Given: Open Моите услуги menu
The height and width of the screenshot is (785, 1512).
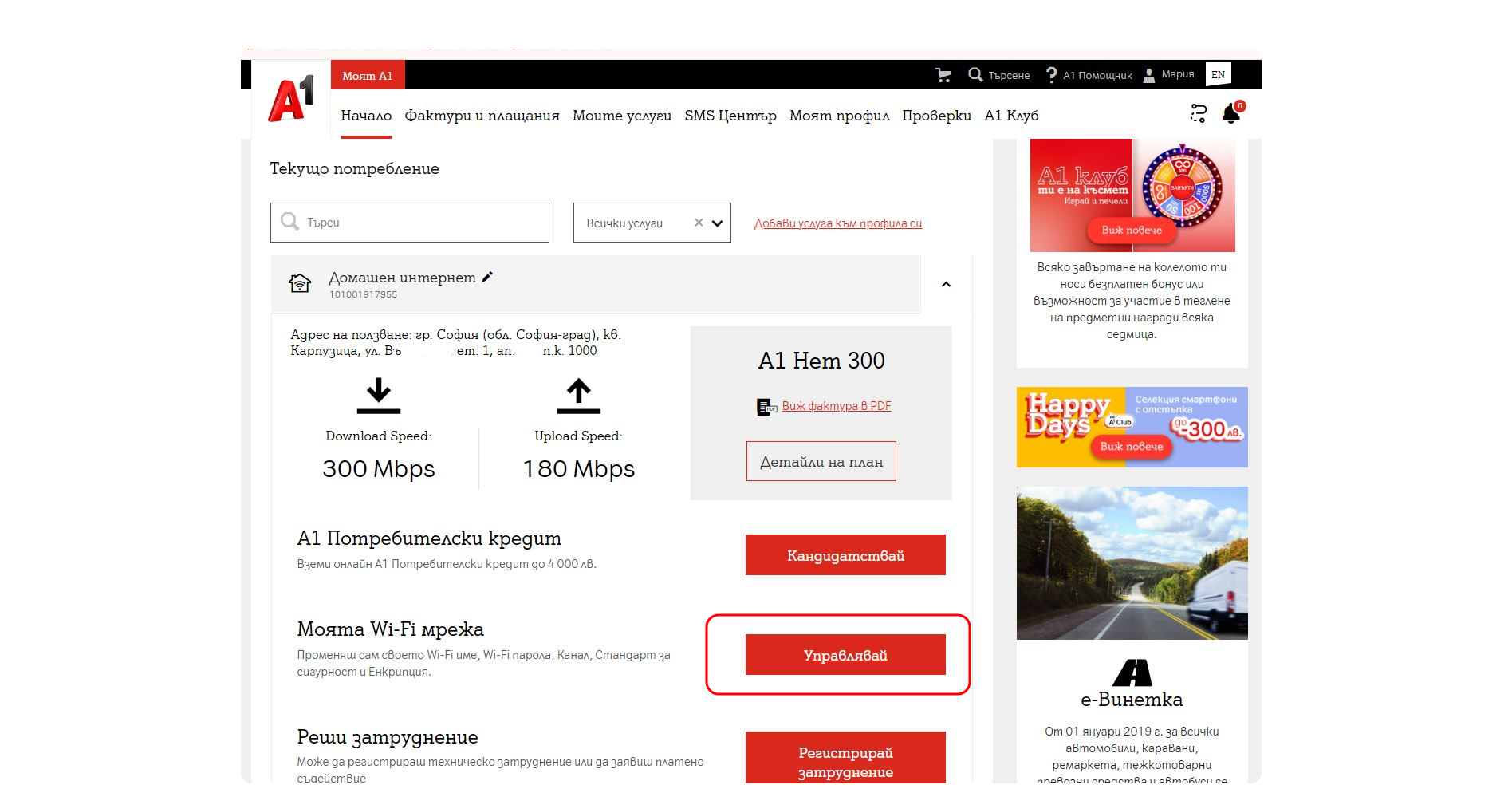Looking at the screenshot, I should click(x=622, y=116).
